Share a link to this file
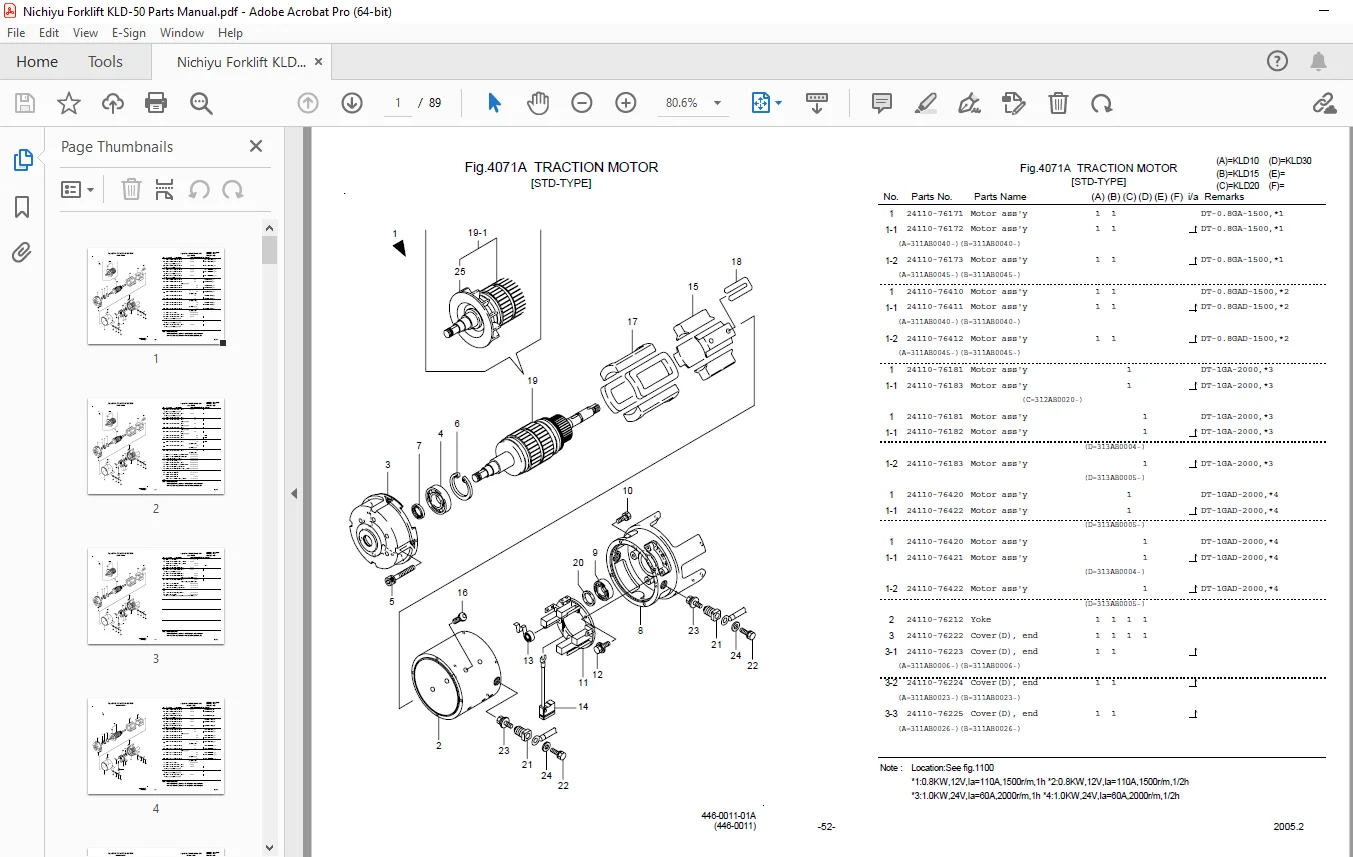This screenshot has height=857, width=1353. tap(1324, 103)
